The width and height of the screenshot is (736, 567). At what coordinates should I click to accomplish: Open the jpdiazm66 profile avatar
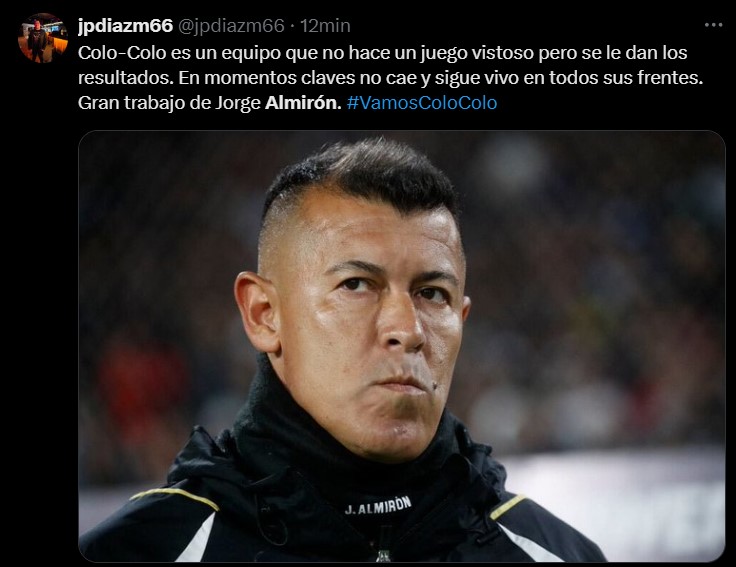coord(43,38)
